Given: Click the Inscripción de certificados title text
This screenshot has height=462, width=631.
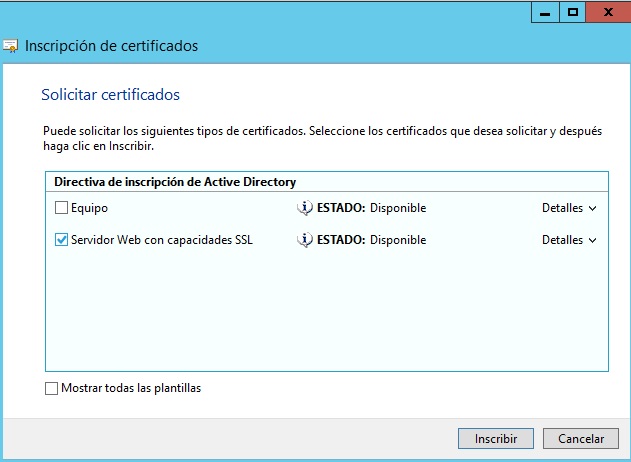Looking at the screenshot, I should pos(111,46).
